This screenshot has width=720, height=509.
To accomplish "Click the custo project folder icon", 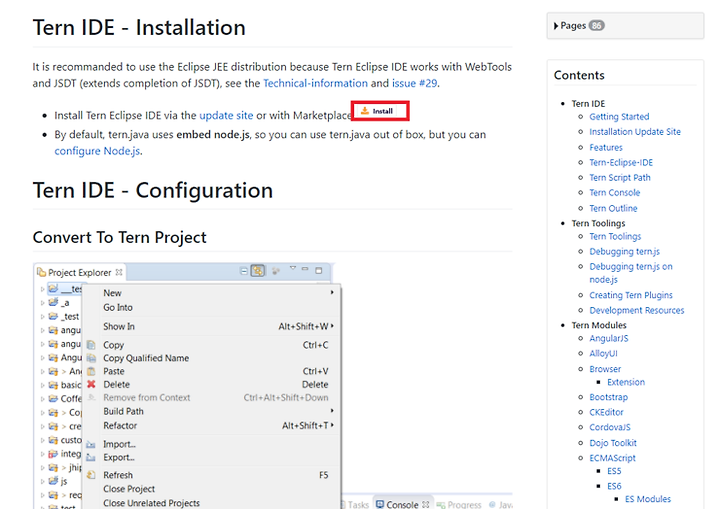I will 53,440.
